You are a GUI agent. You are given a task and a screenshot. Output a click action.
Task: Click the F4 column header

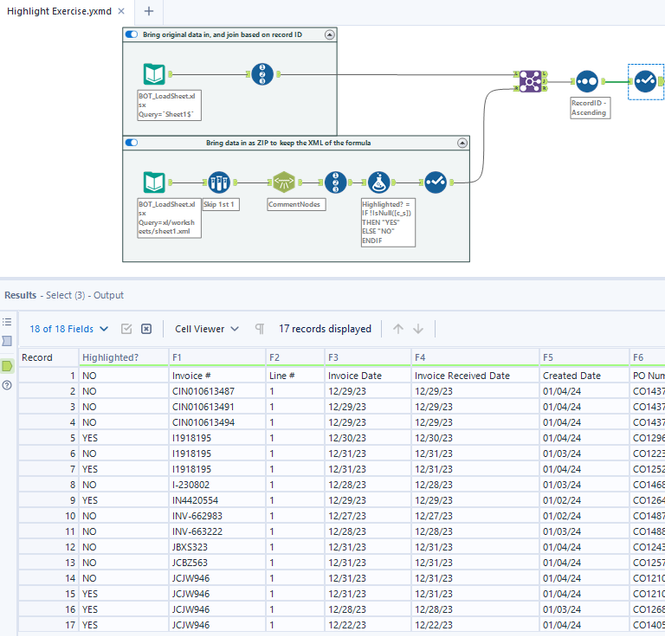tap(475, 357)
